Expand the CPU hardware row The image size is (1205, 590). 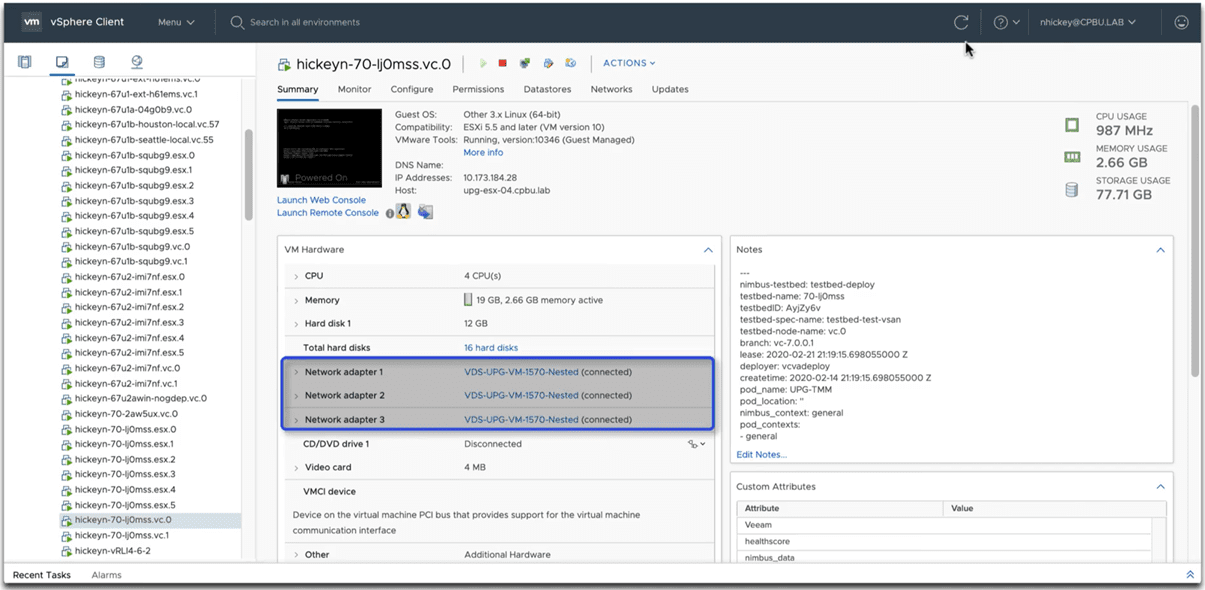[x=296, y=276]
